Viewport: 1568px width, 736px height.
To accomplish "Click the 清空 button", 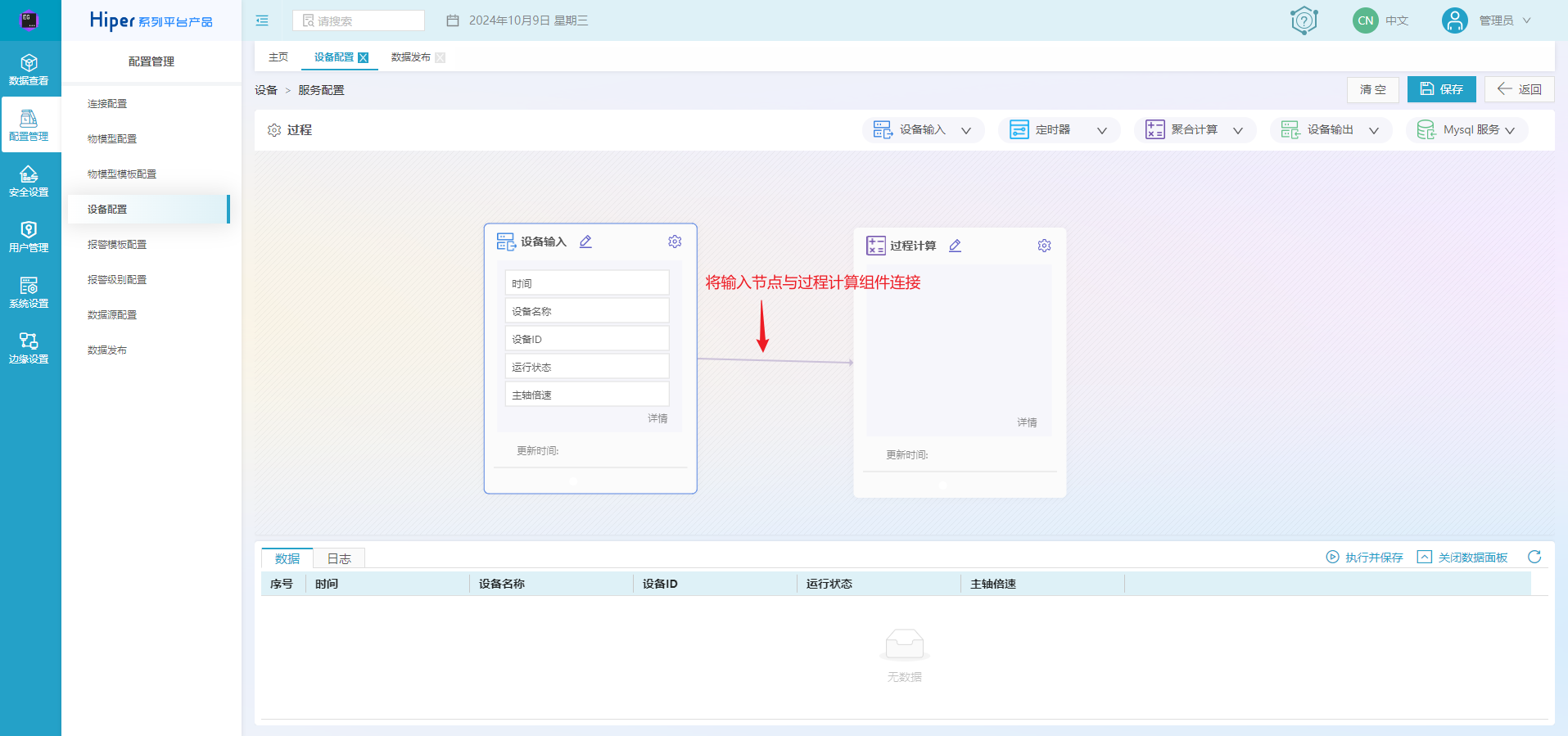I will point(1373,89).
